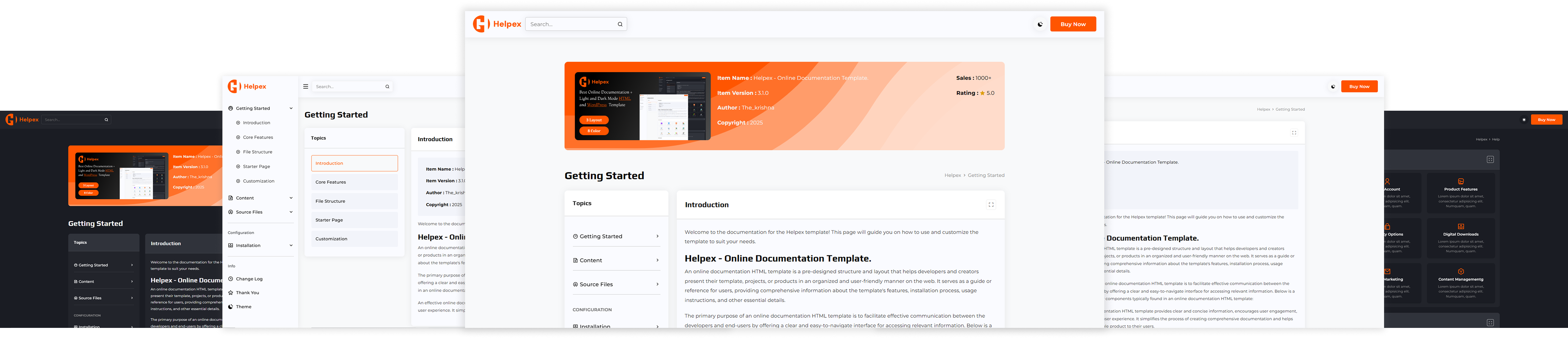This screenshot has height=339, width=1568.
Task: Select Core Features in sidebar-window Topics card
Action: click(354, 182)
